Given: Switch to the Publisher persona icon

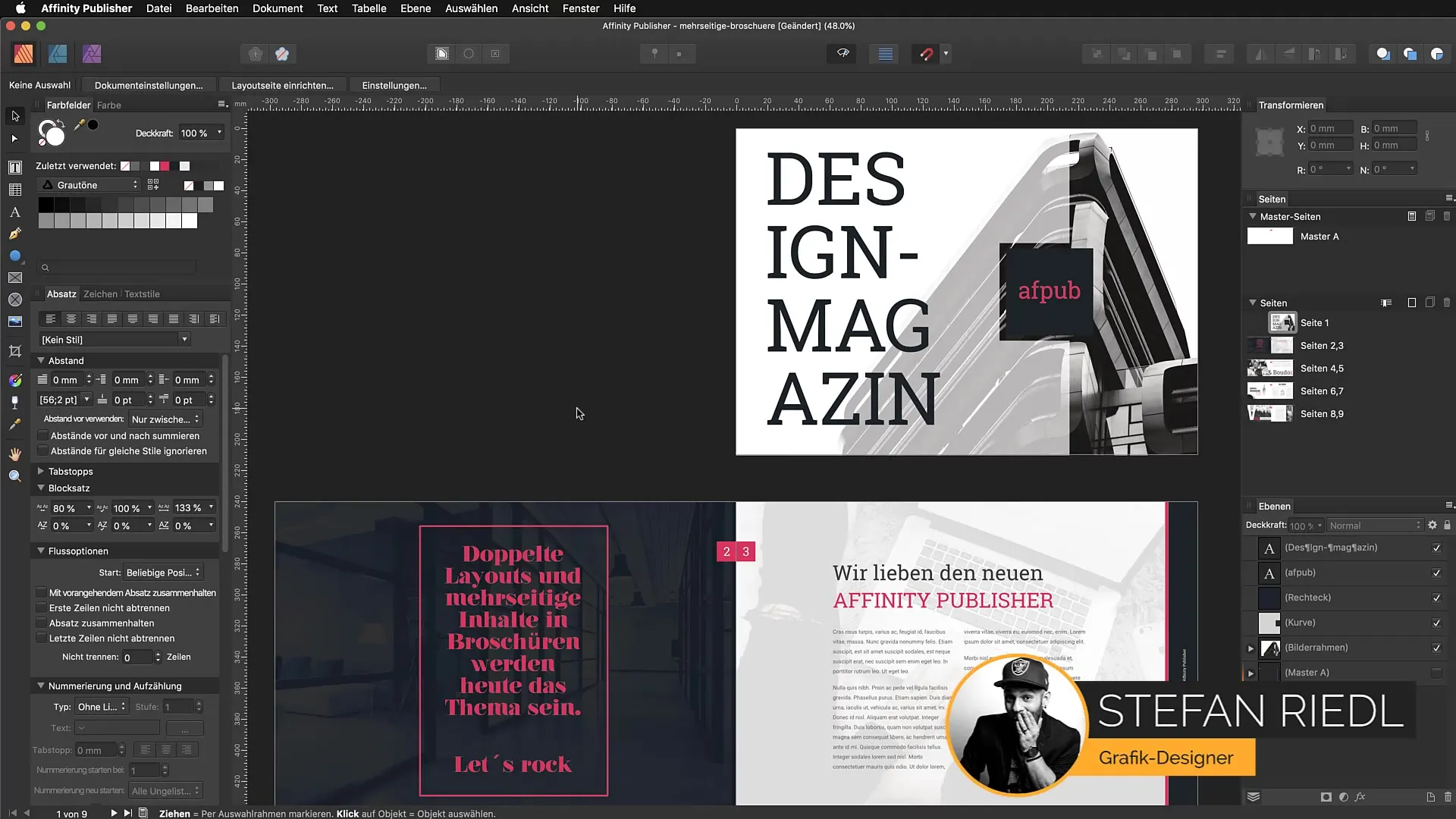Looking at the screenshot, I should [24, 54].
